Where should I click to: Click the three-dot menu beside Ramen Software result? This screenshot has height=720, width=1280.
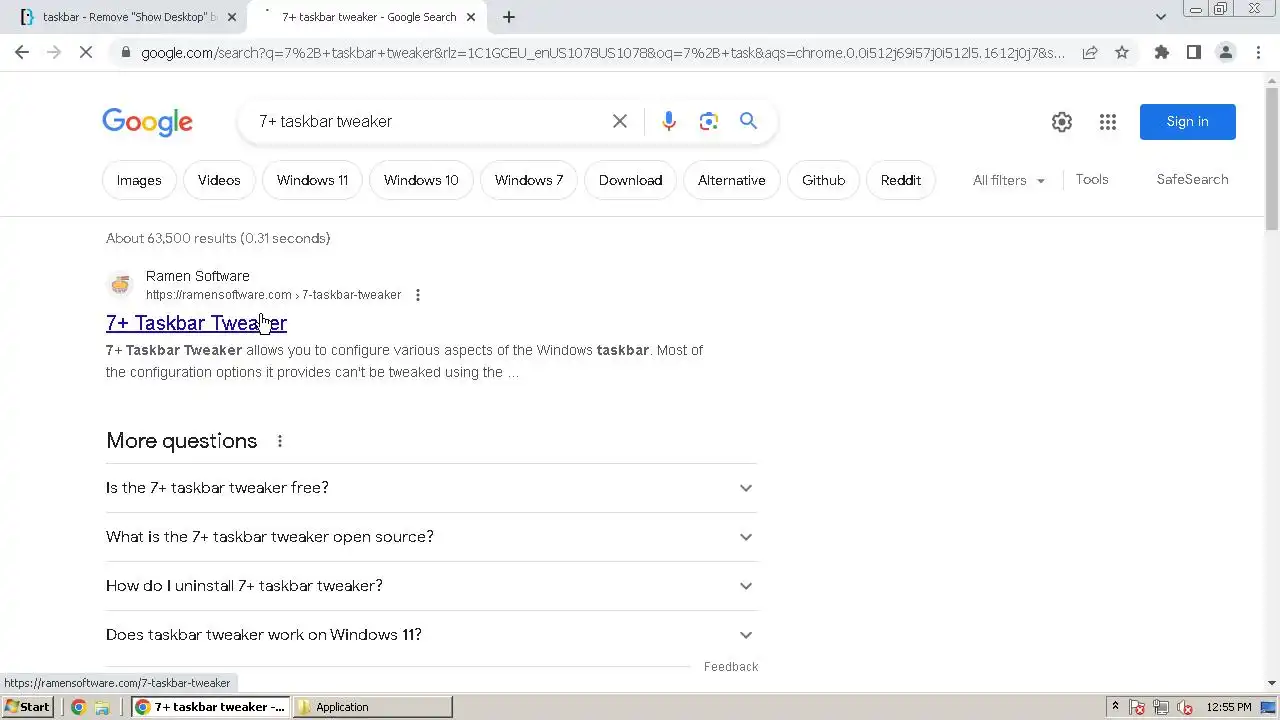point(418,295)
